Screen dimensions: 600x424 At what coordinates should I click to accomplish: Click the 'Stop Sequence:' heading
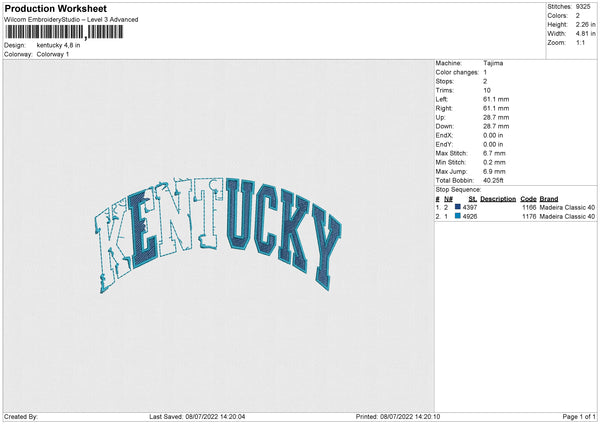[458, 189]
